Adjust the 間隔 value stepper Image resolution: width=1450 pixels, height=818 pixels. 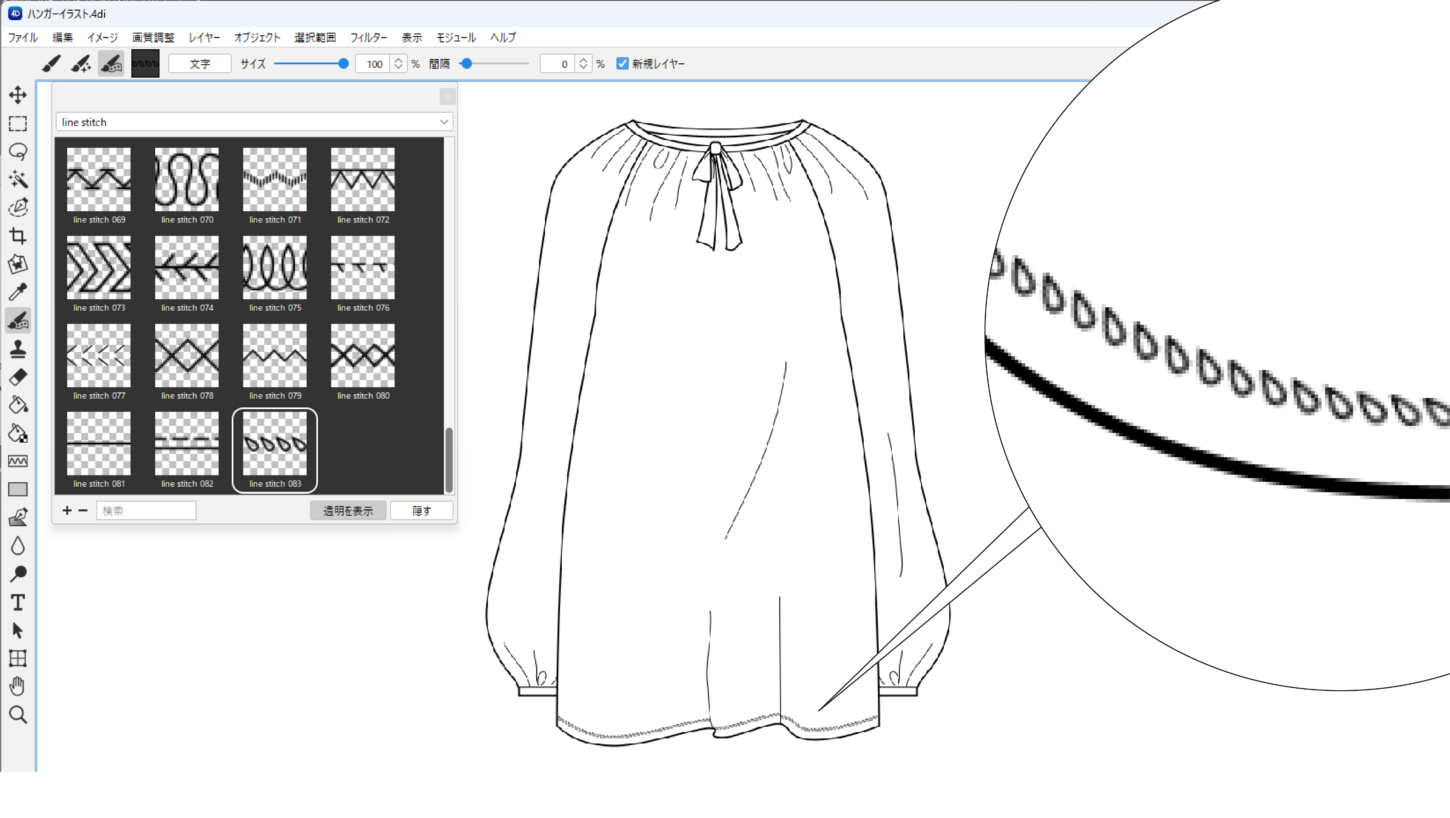[x=584, y=64]
